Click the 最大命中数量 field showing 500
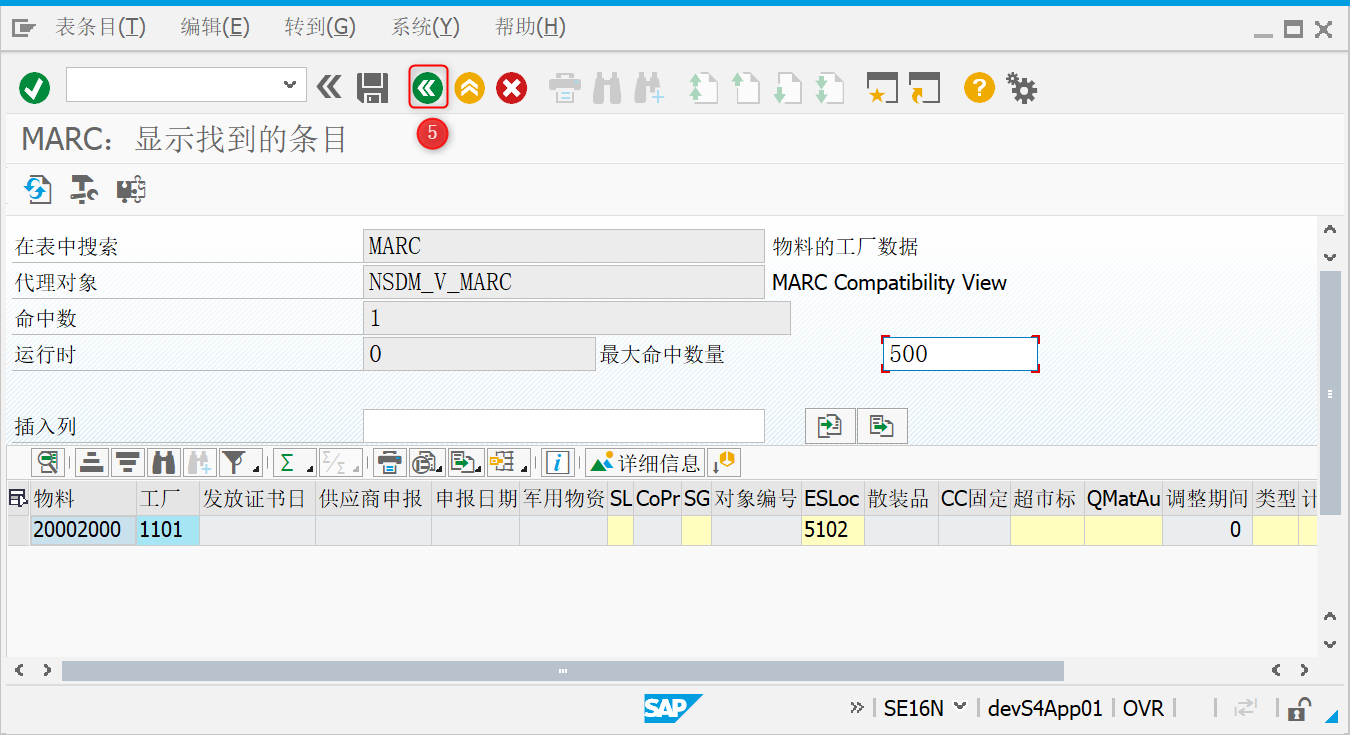1350x735 pixels. tap(958, 353)
